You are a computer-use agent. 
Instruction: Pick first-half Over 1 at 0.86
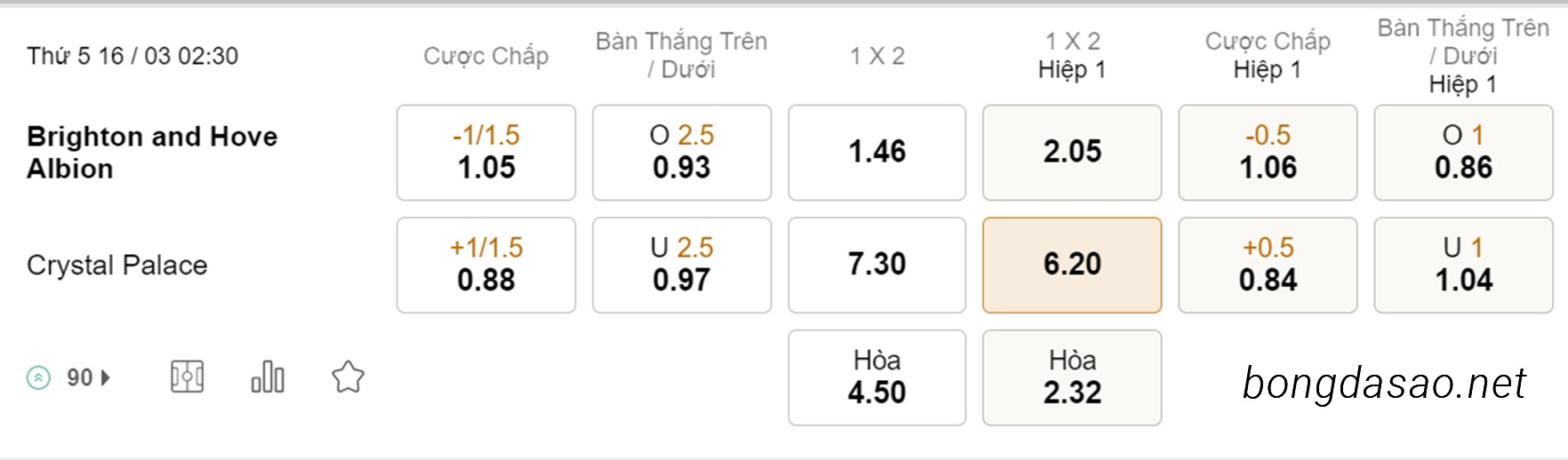click(1463, 153)
